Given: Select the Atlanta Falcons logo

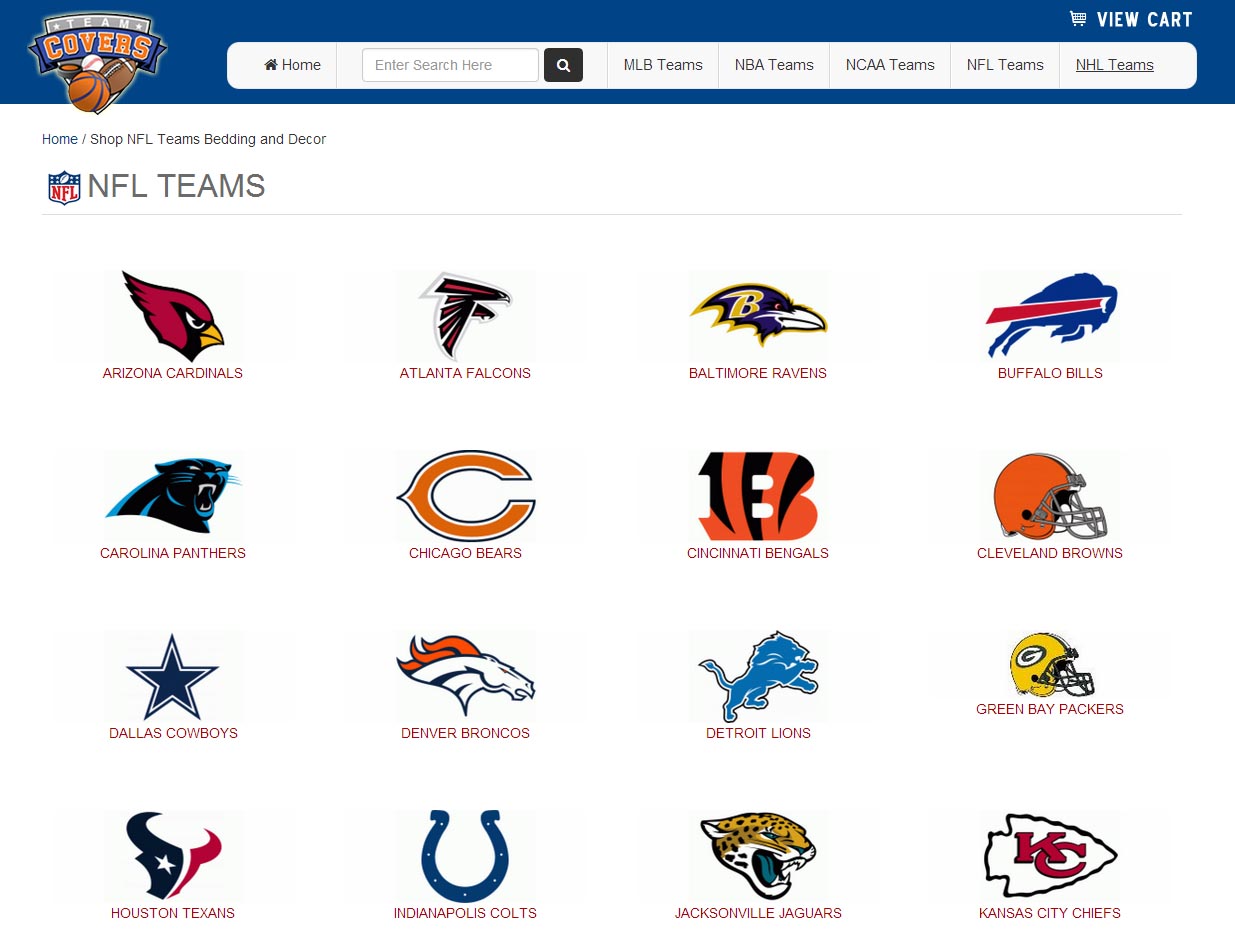Looking at the screenshot, I should coord(465,316).
